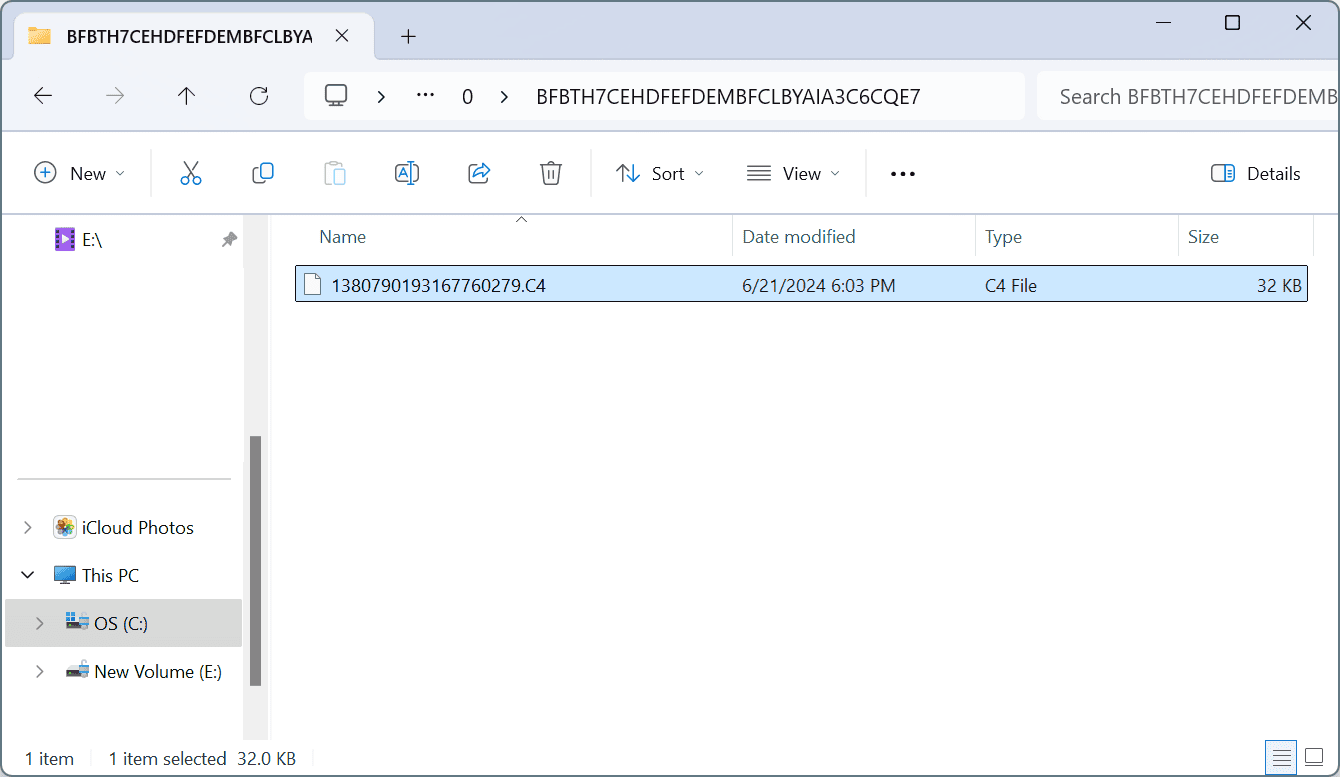Viewport: 1340px width, 777px height.
Task: Navigate up one folder level
Action: tap(187, 96)
